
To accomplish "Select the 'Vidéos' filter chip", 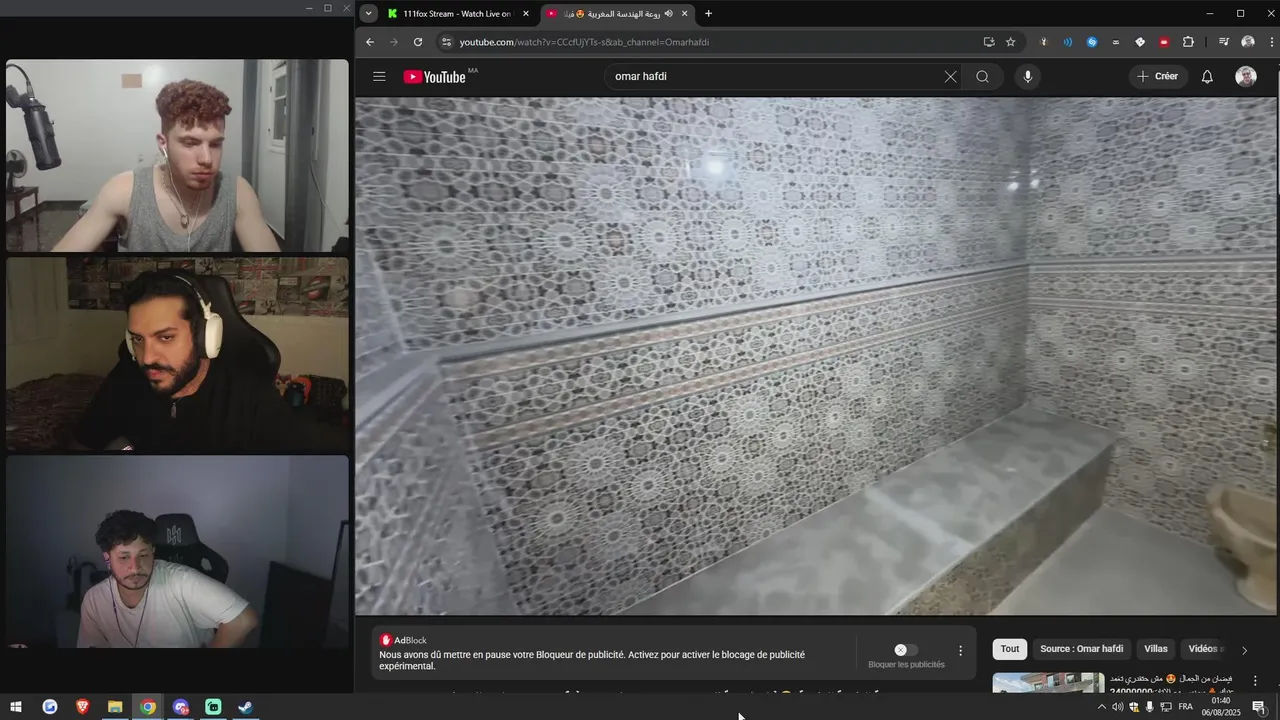I will pyautogui.click(x=1205, y=649).
